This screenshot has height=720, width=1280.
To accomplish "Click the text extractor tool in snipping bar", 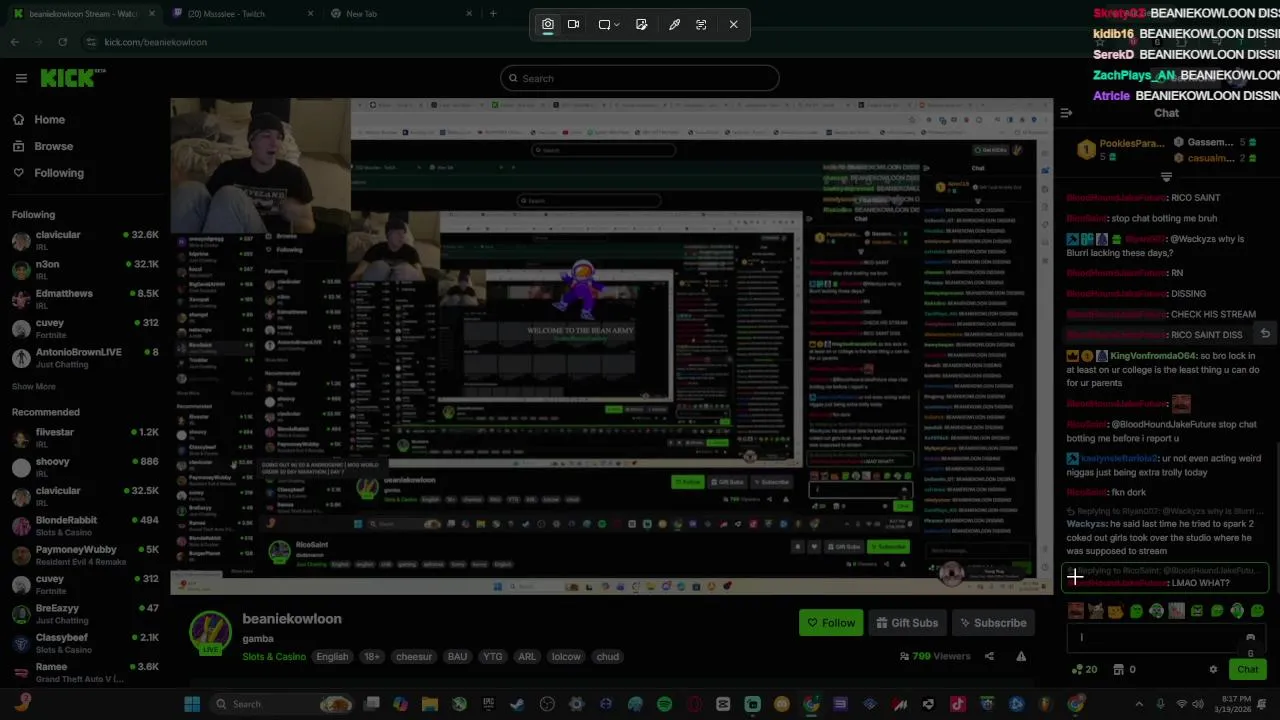I will (701, 24).
